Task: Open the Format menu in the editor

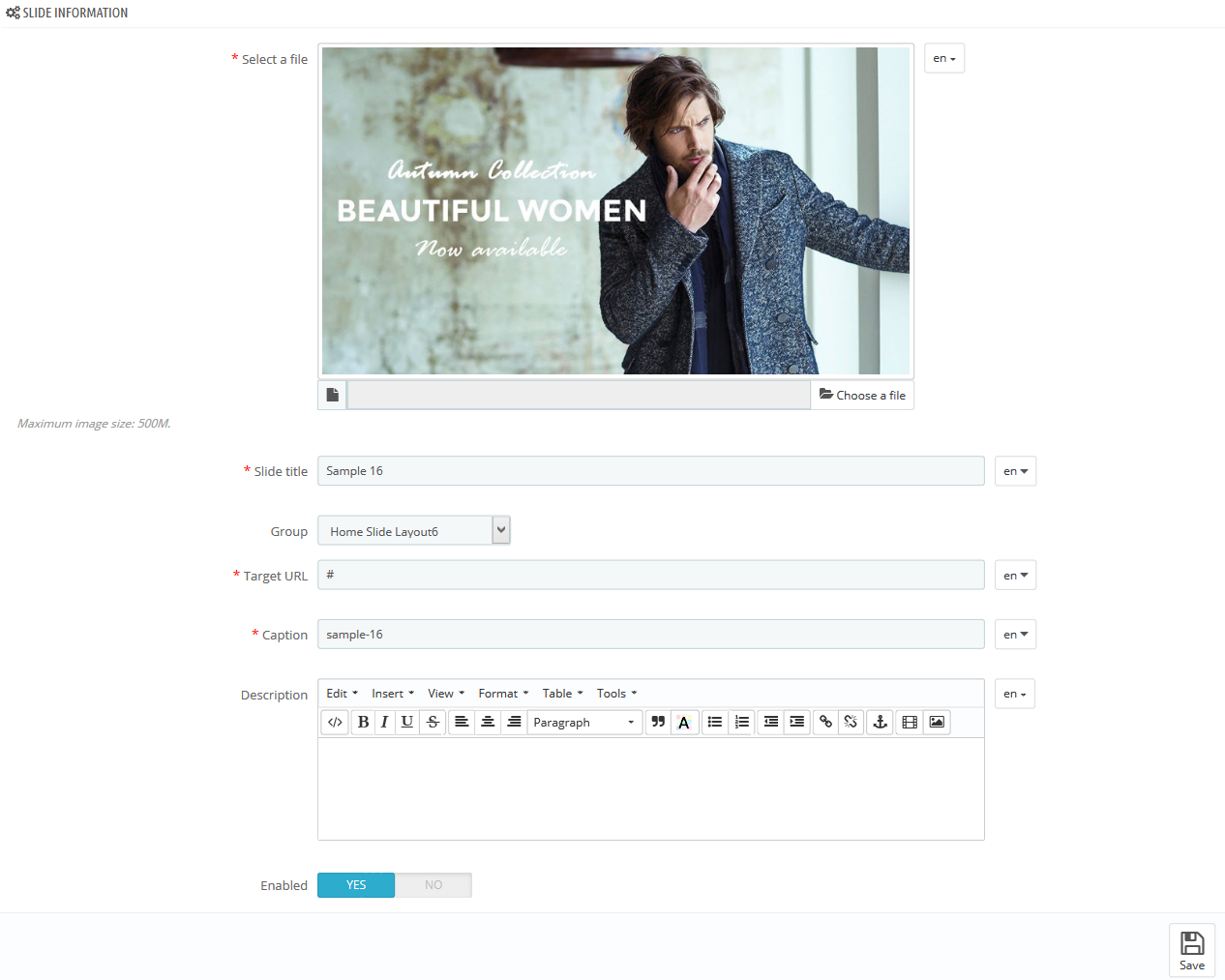Action: pos(503,694)
